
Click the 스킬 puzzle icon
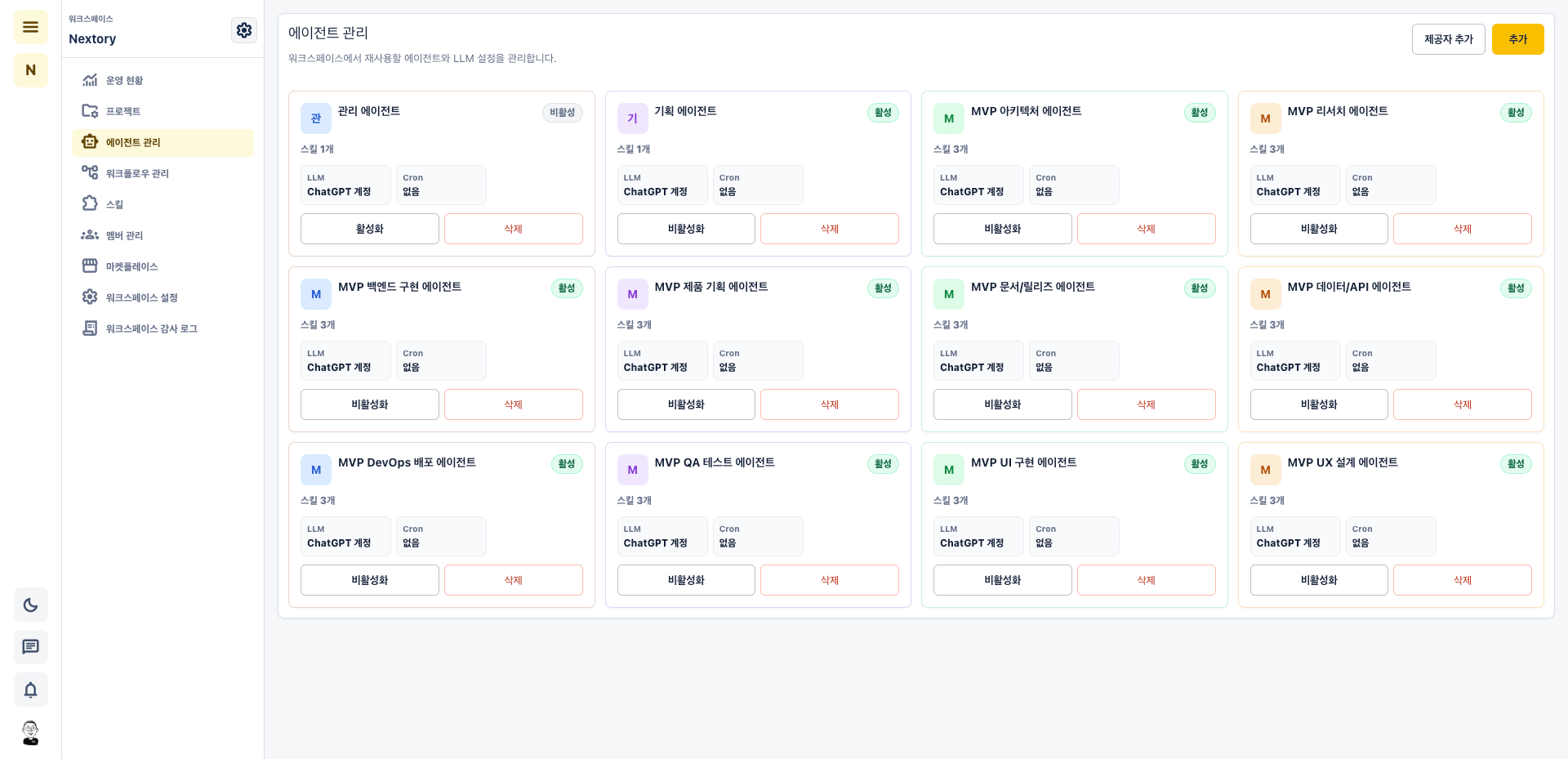pyautogui.click(x=90, y=204)
